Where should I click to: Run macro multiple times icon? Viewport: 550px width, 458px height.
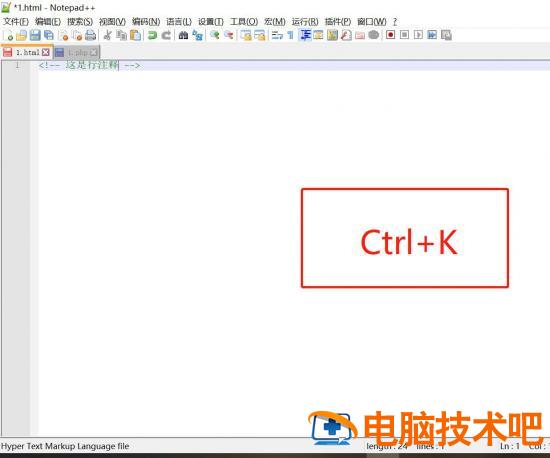[432, 35]
